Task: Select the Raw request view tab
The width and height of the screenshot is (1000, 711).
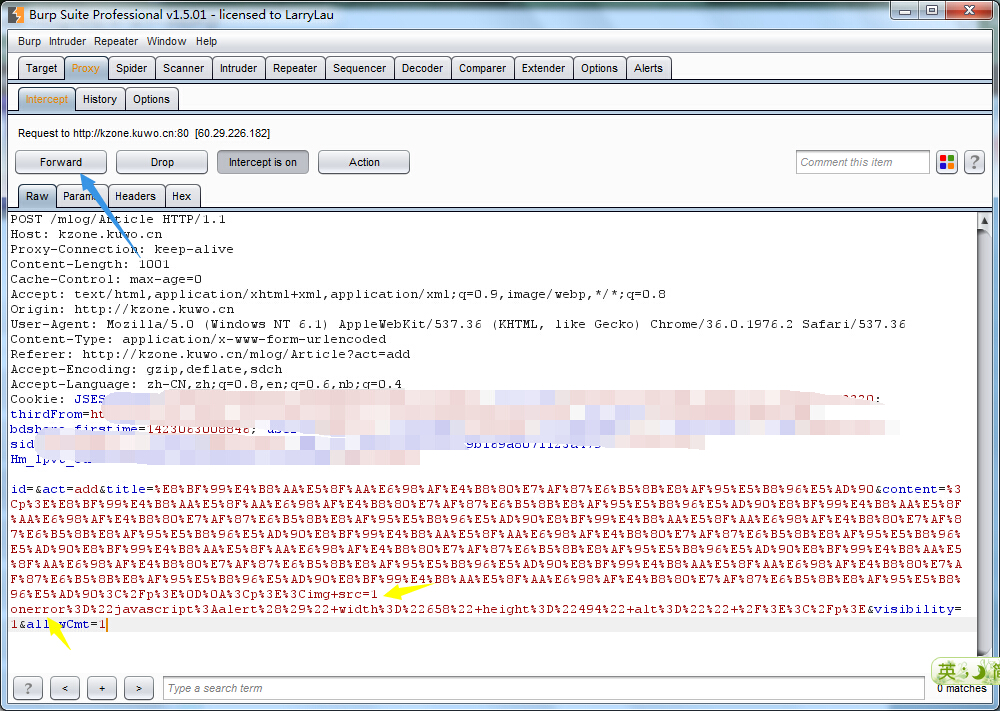Action: click(37, 196)
